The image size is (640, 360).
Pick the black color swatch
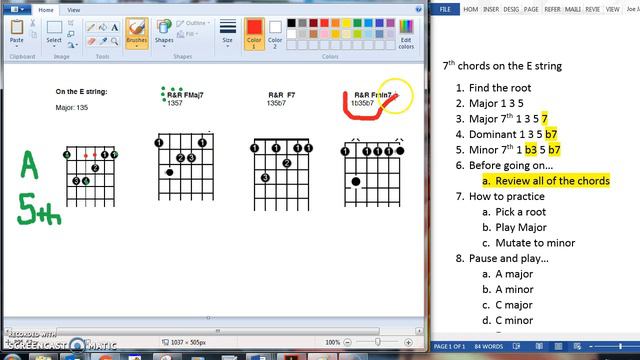coord(291,23)
